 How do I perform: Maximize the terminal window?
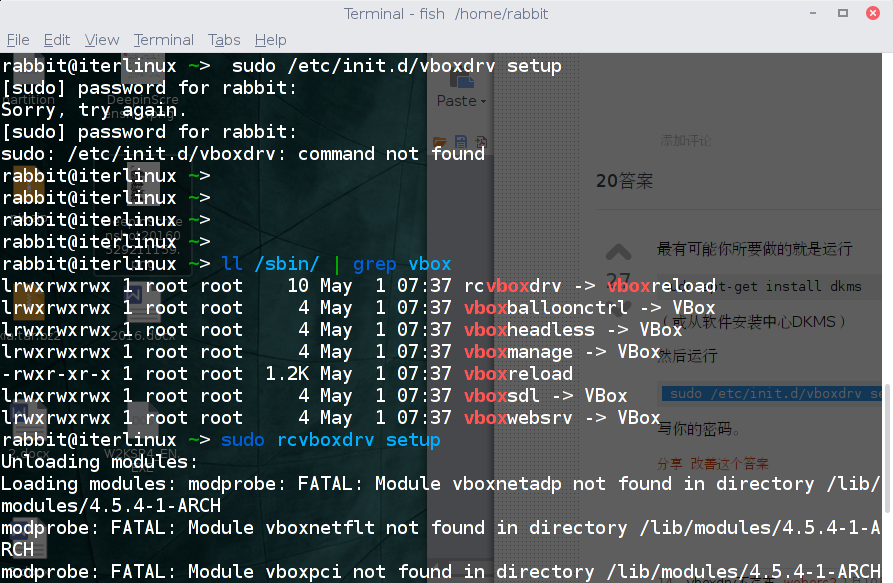pyautogui.click(x=843, y=13)
